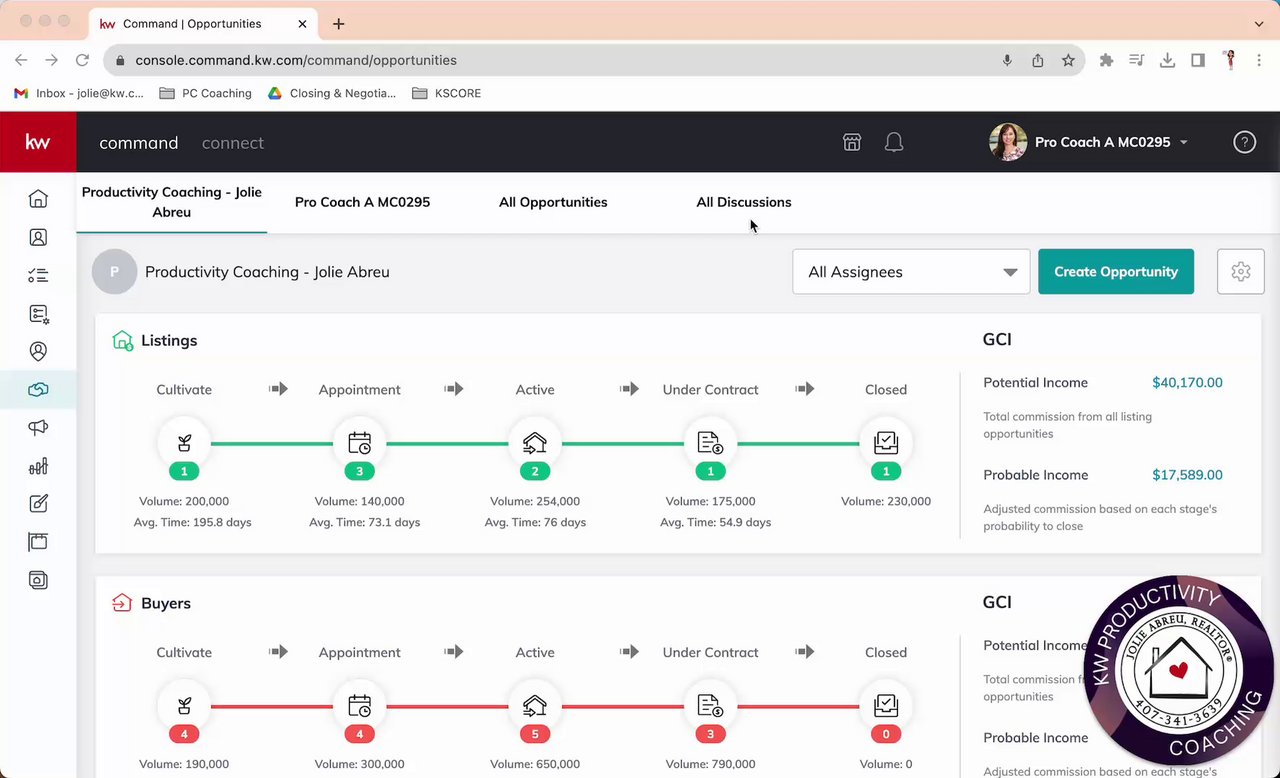This screenshot has width=1280, height=778.
Task: Click user profile avatar photo
Action: [1008, 142]
